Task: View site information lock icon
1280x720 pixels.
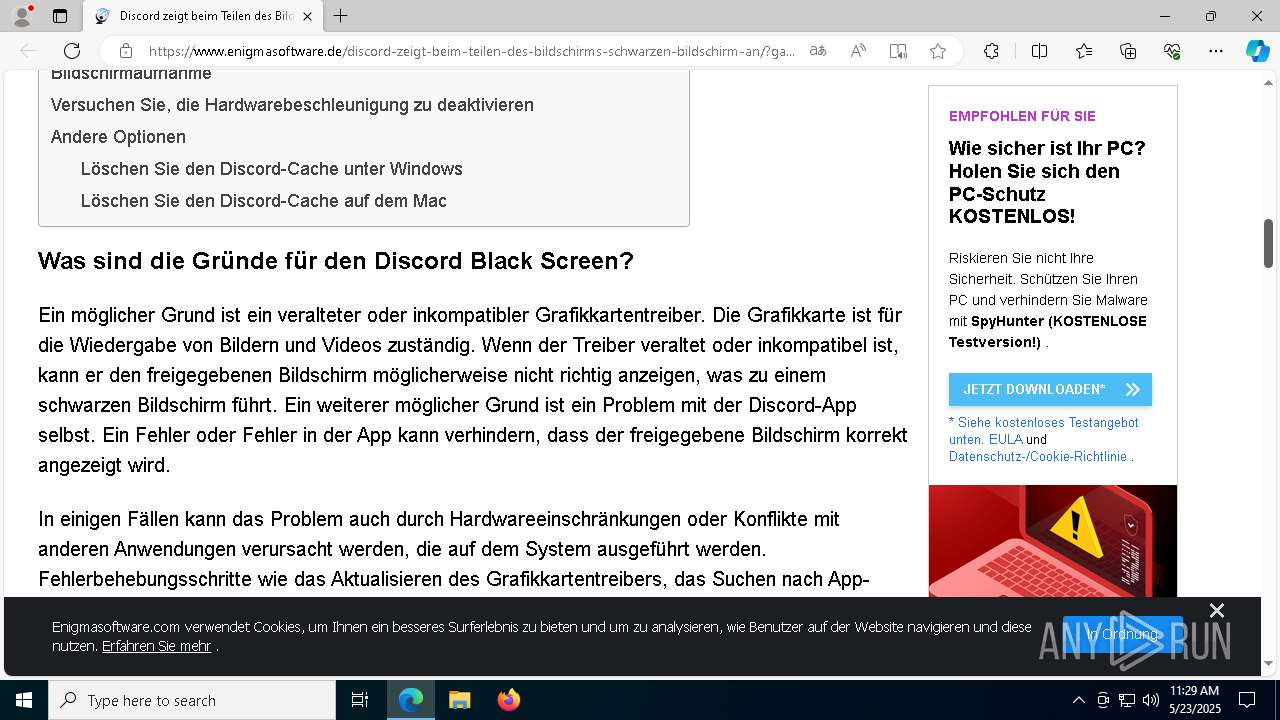Action: pyautogui.click(x=126, y=51)
